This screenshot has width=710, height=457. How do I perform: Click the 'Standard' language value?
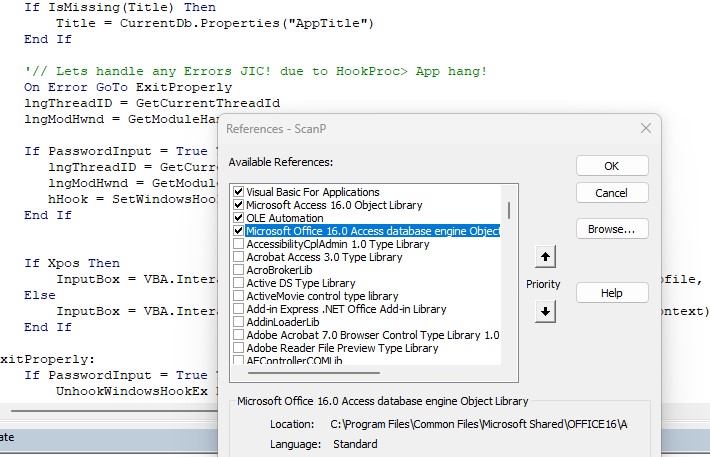coord(355,444)
